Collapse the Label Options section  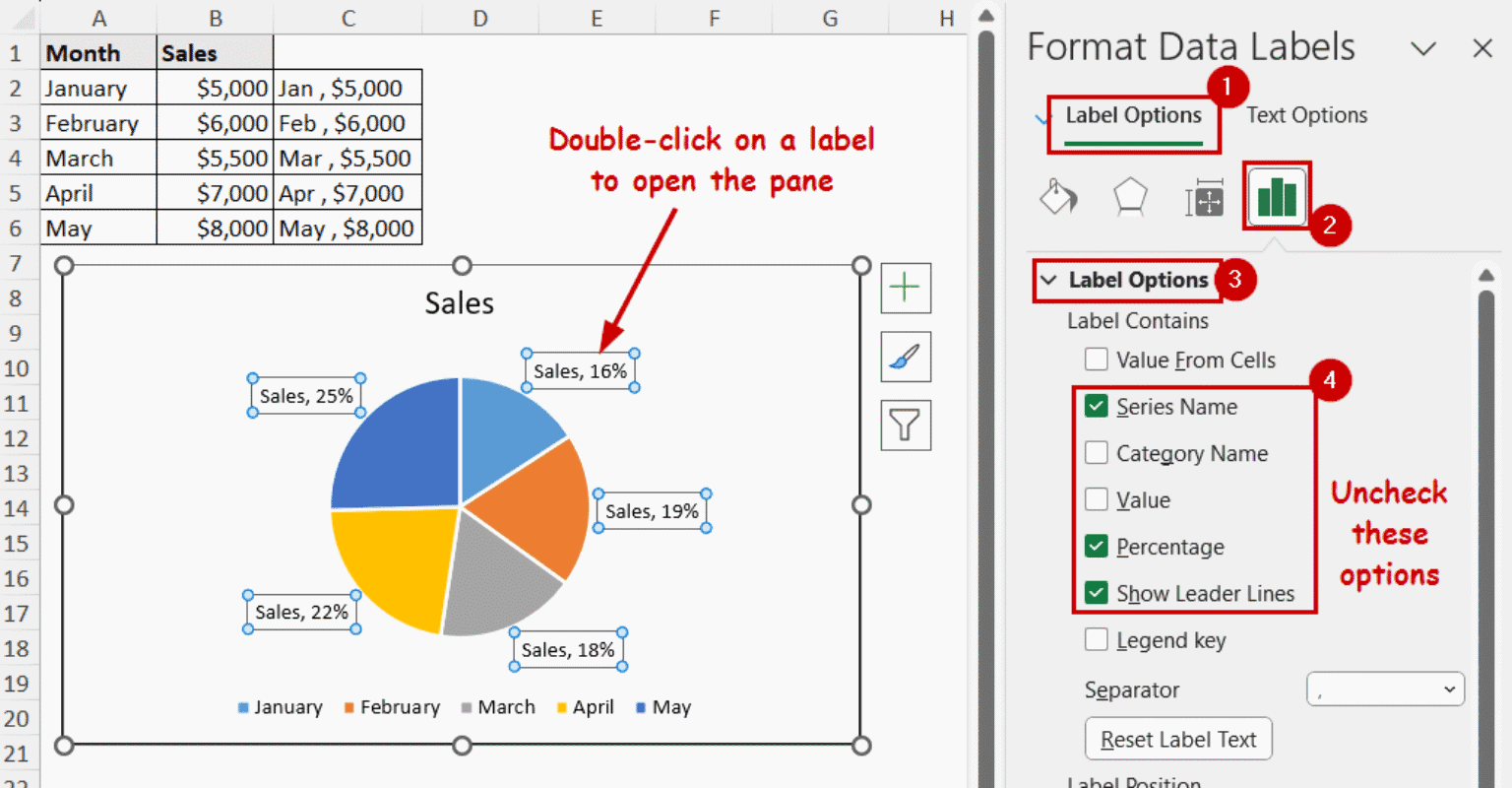1049,281
